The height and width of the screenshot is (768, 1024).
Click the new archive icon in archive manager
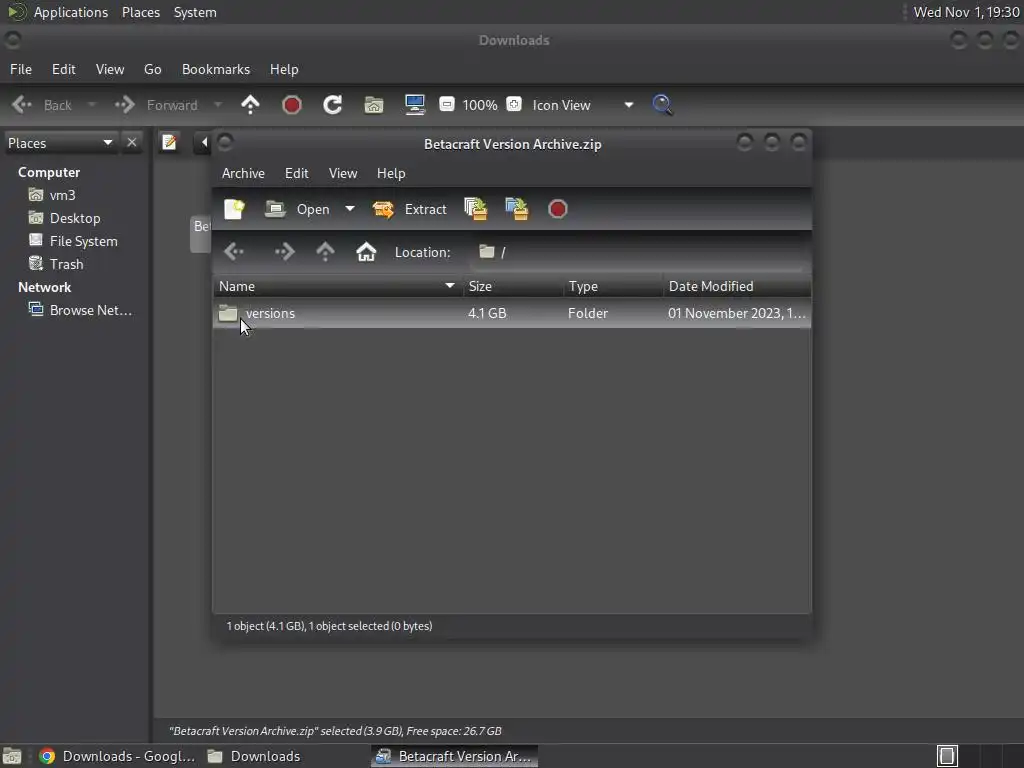tap(234, 209)
